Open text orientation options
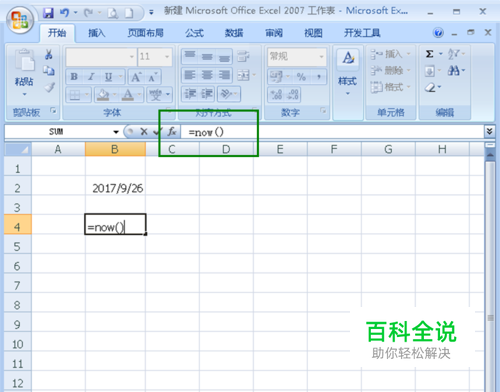This screenshot has width=500, height=392. (226, 94)
